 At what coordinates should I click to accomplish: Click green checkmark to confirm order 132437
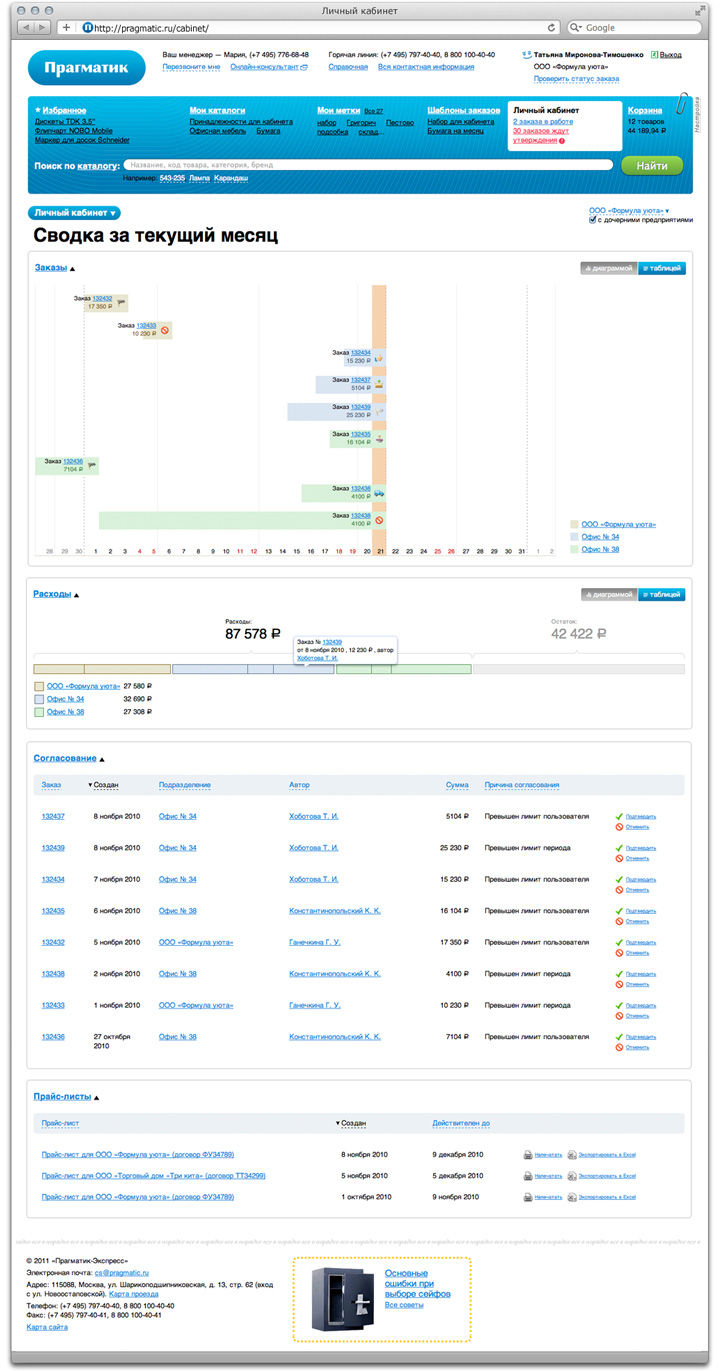[x=619, y=817]
